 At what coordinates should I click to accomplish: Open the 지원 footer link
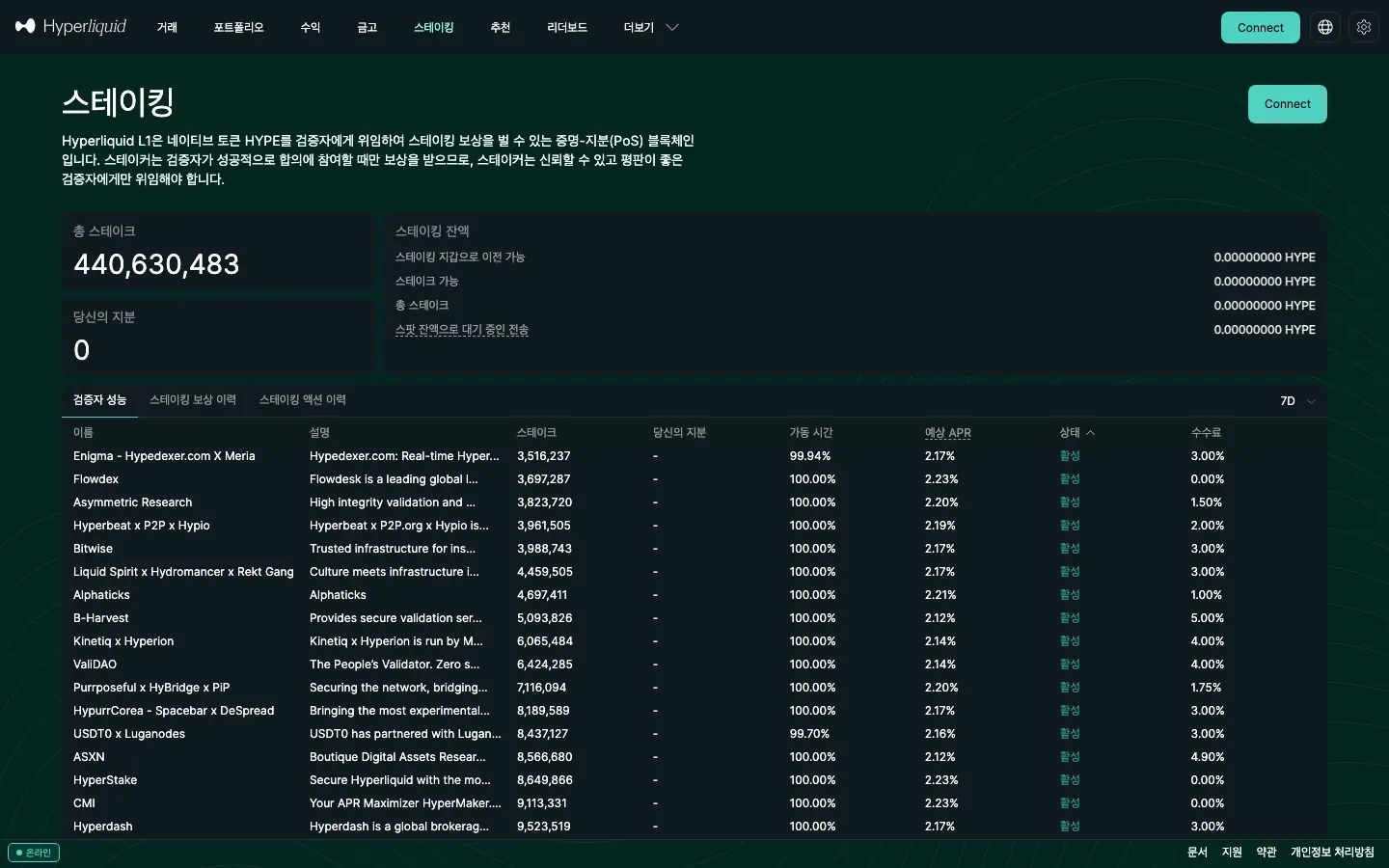pos(1232,853)
